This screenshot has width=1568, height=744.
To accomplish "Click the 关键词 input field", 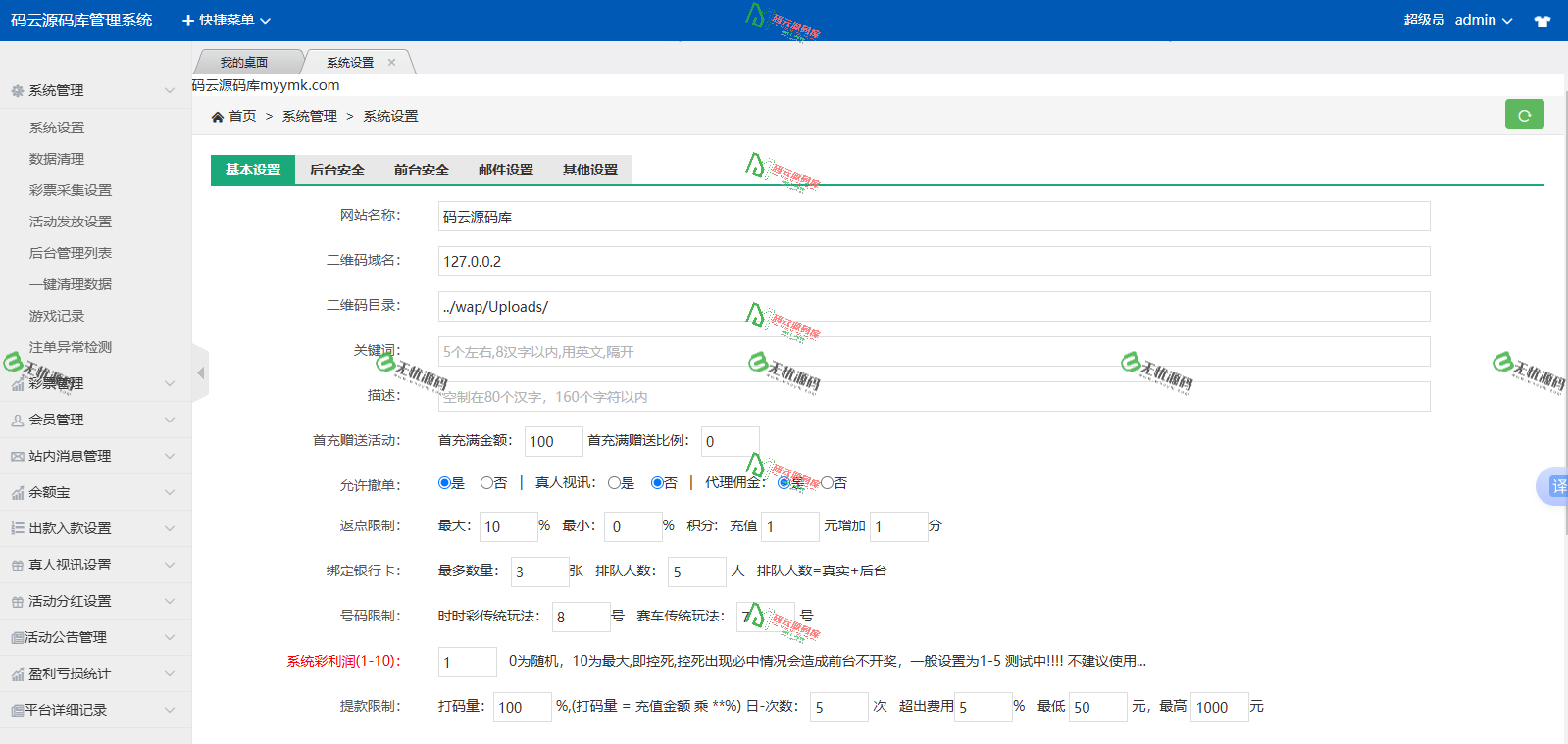I will click(x=934, y=352).
